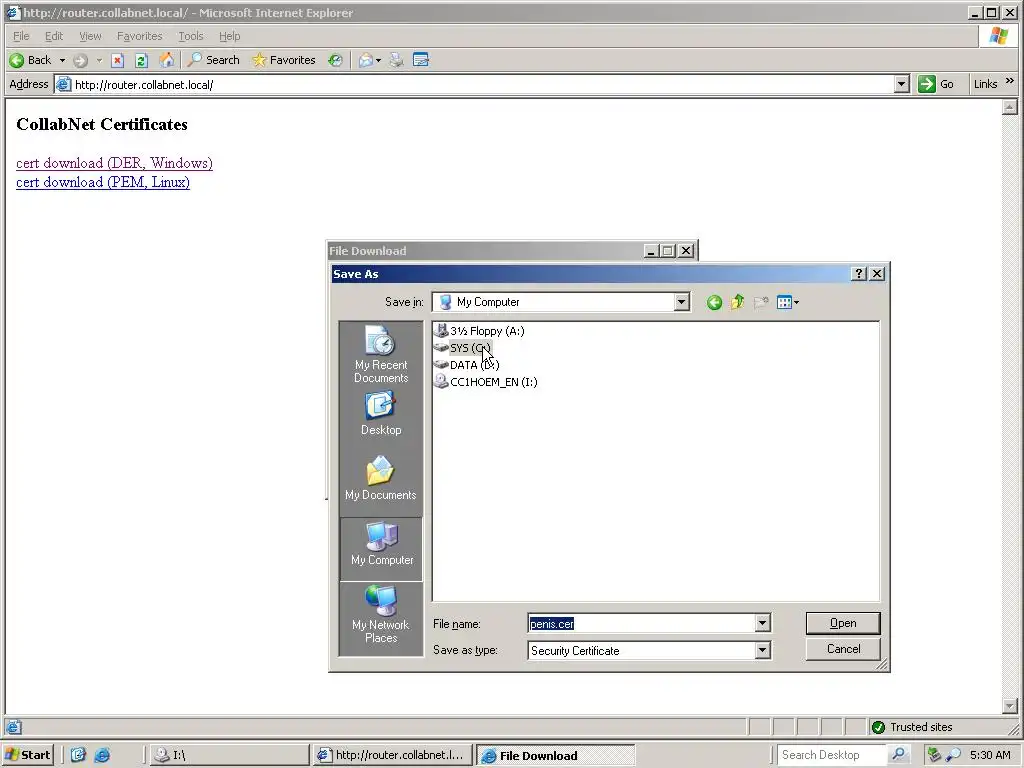The height and width of the screenshot is (768, 1024).
Task: Select the CC1HOEM_EN (I:) drive
Action: (486, 382)
